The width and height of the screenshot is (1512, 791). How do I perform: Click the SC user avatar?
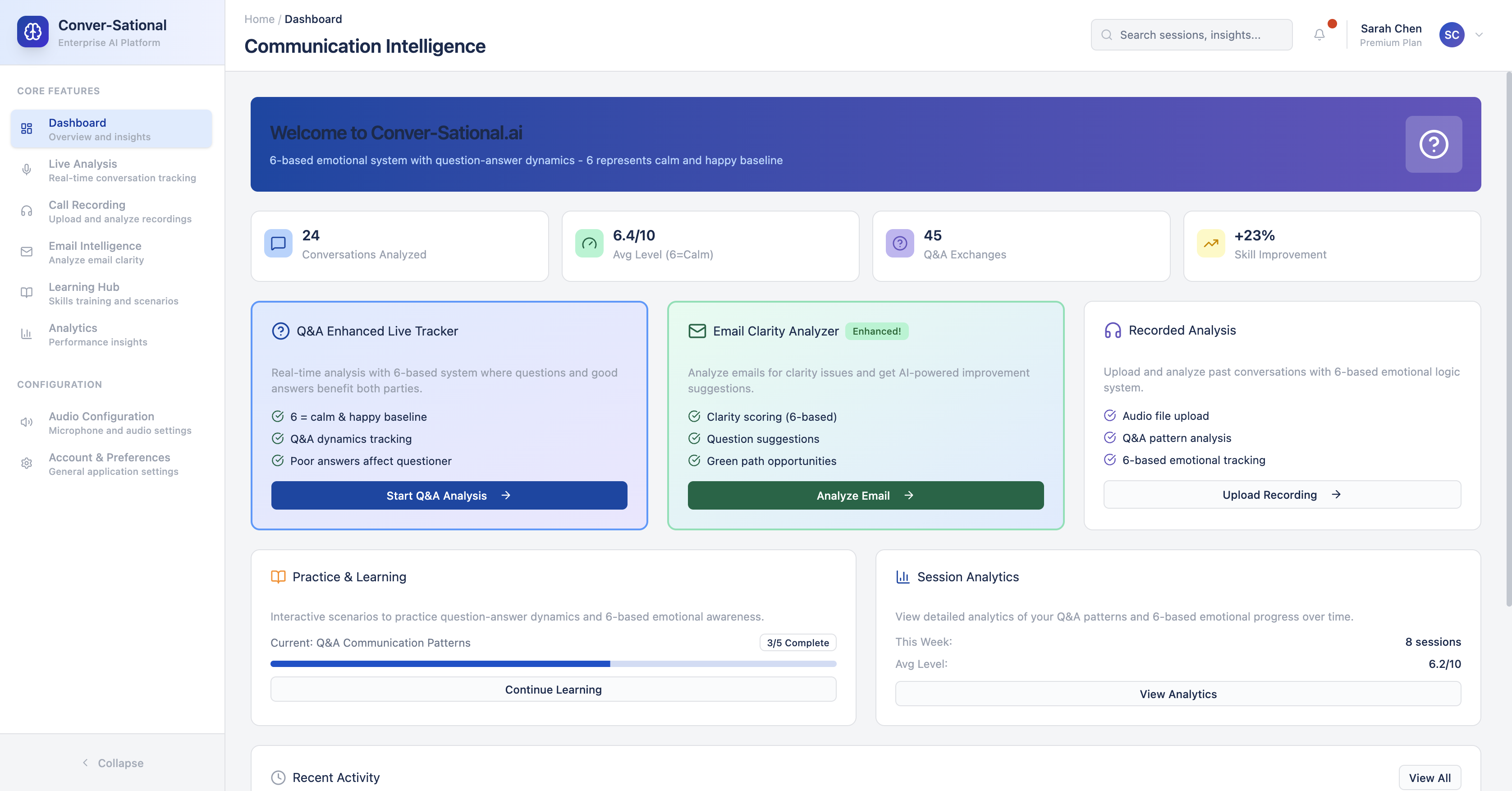(1452, 35)
